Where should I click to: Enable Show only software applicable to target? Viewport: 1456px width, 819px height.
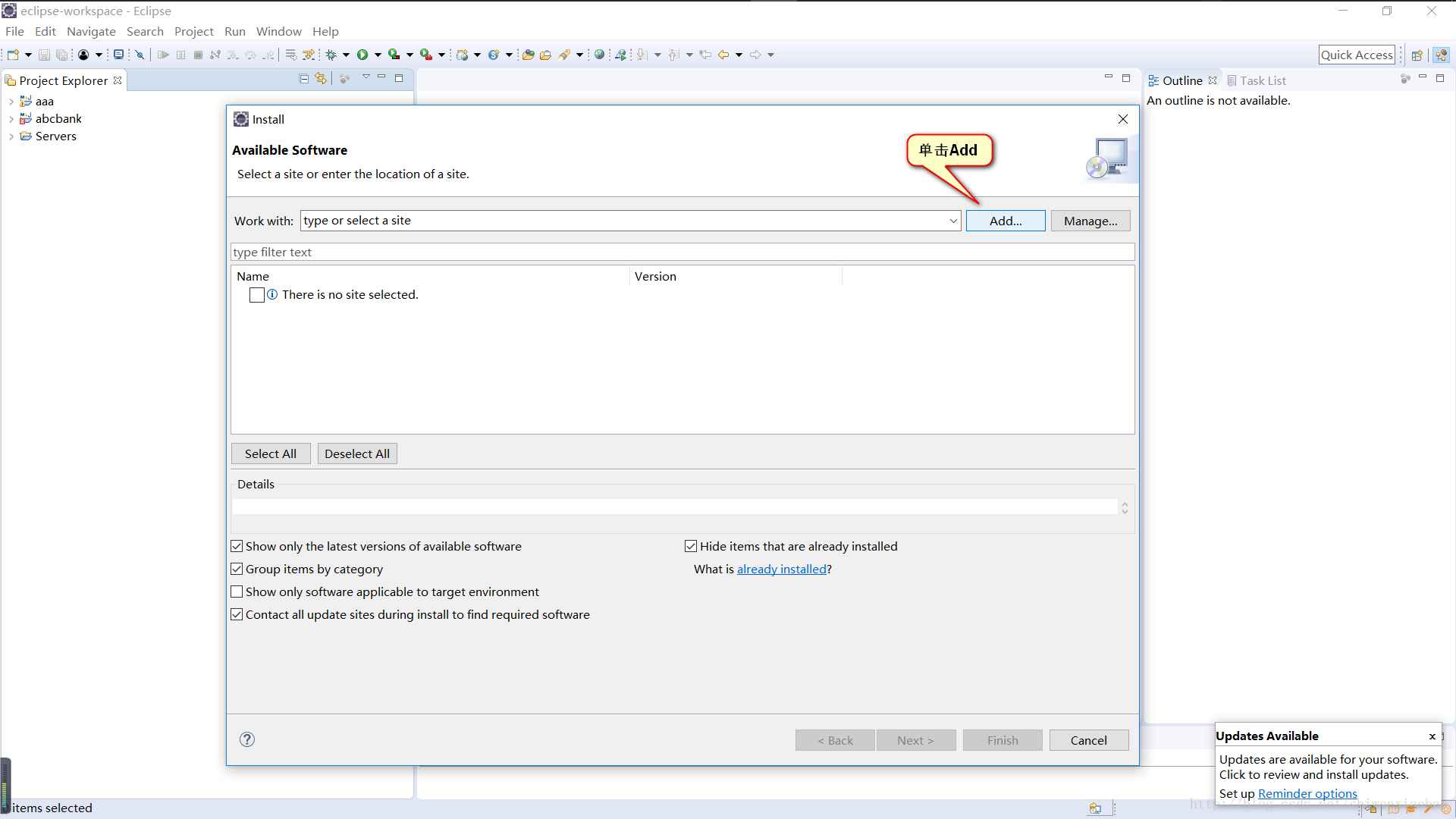click(237, 591)
